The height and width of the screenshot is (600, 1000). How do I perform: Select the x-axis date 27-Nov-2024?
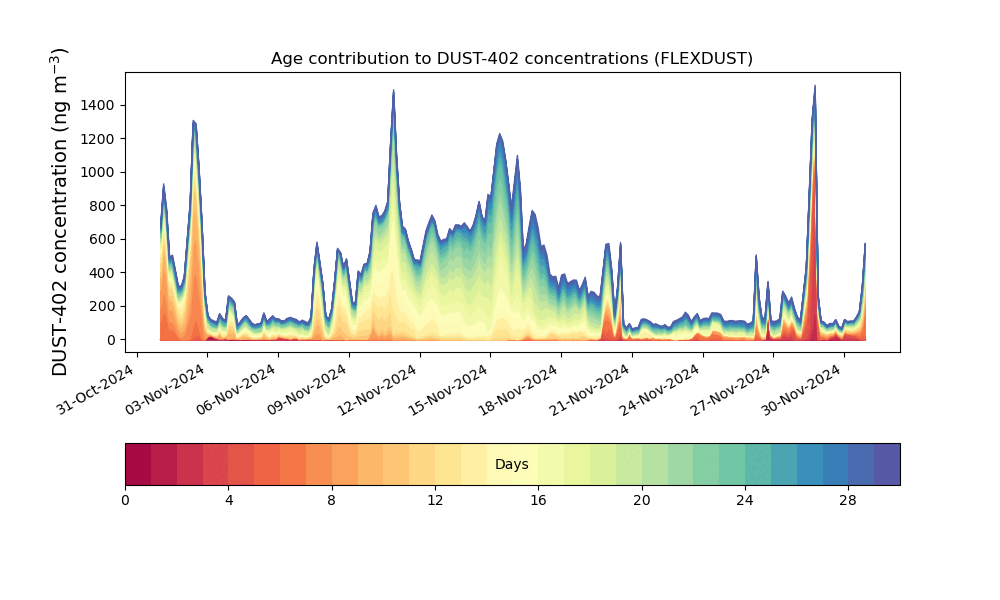[x=732, y=389]
